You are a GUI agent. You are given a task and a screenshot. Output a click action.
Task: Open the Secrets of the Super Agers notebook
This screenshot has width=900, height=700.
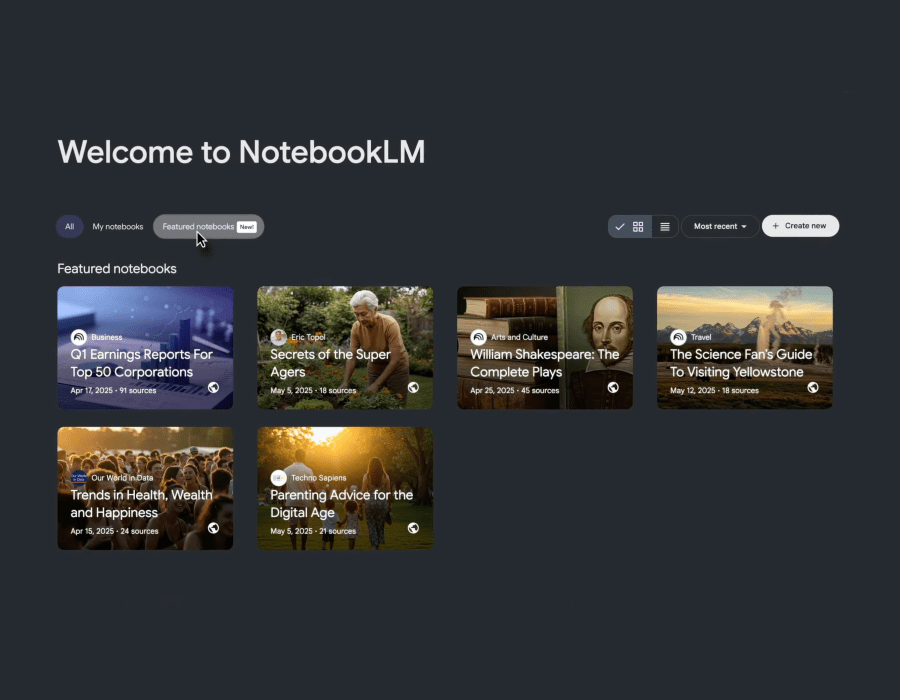(345, 348)
